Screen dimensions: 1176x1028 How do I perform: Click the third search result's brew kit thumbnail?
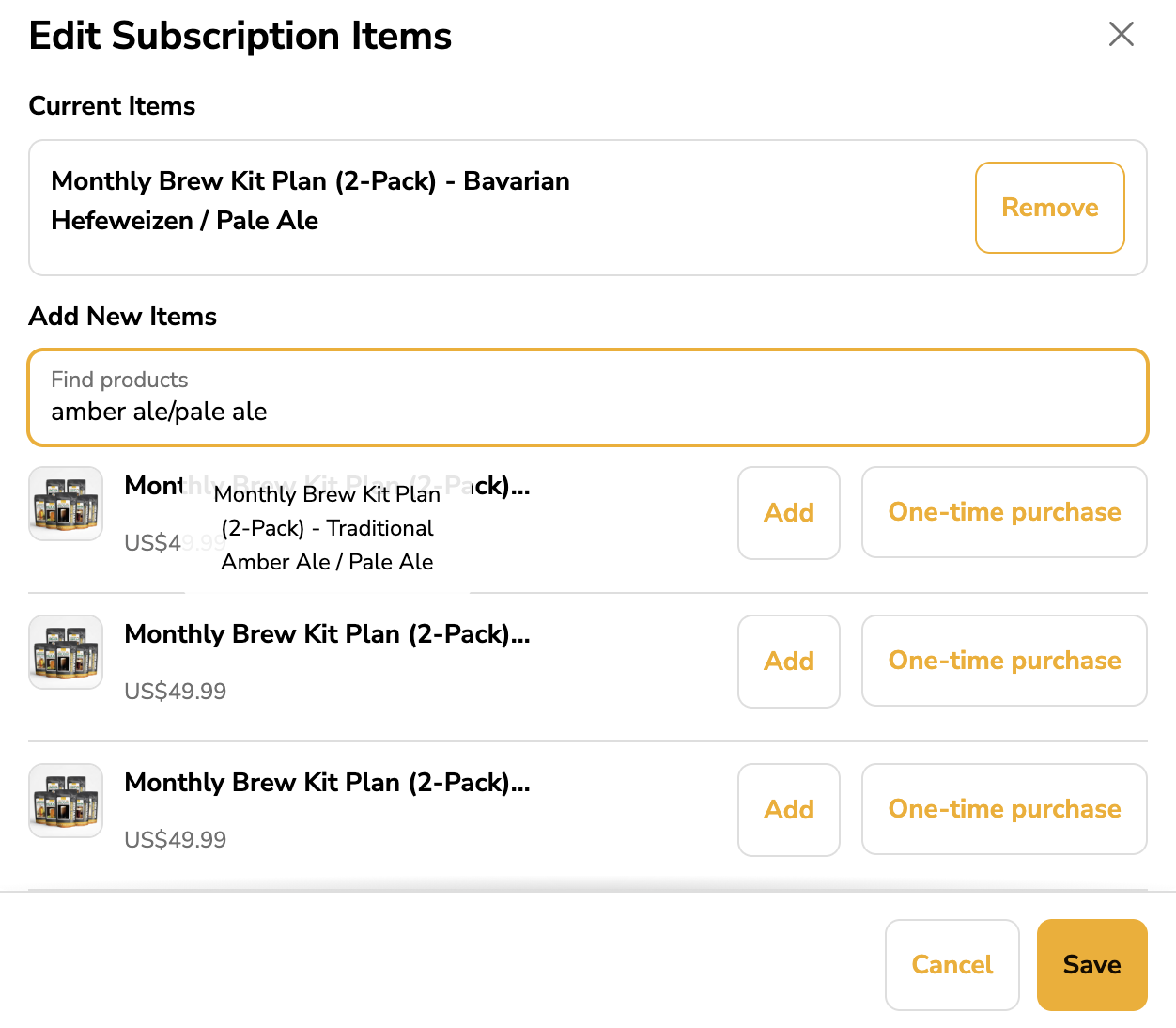pyautogui.click(x=66, y=801)
